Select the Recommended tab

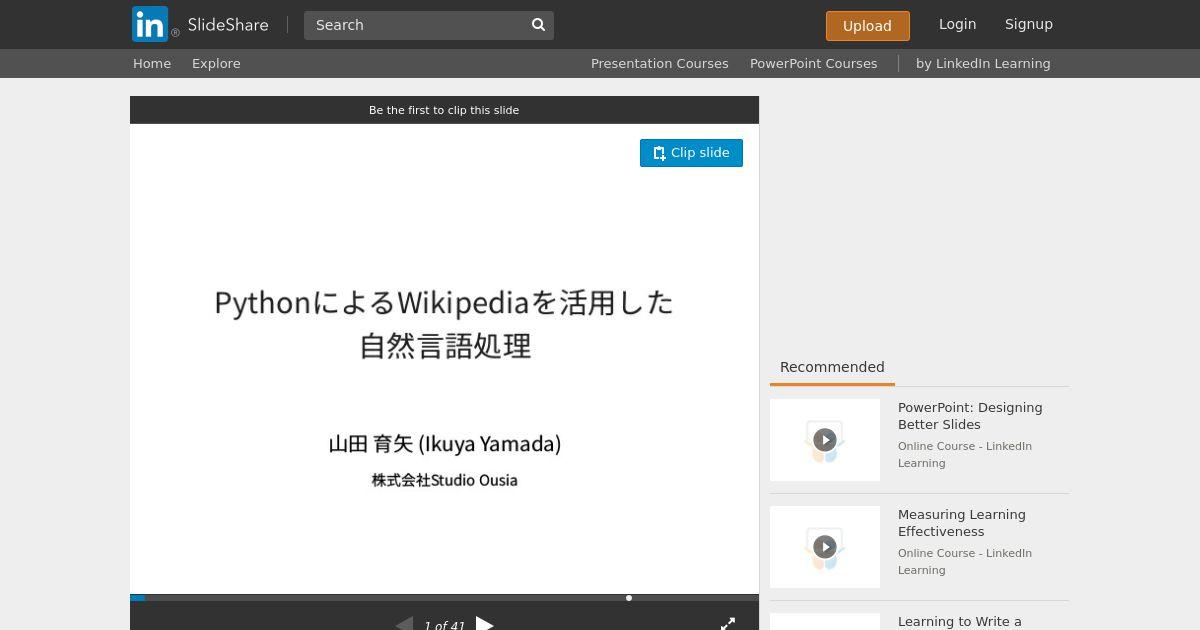pyautogui.click(x=832, y=367)
